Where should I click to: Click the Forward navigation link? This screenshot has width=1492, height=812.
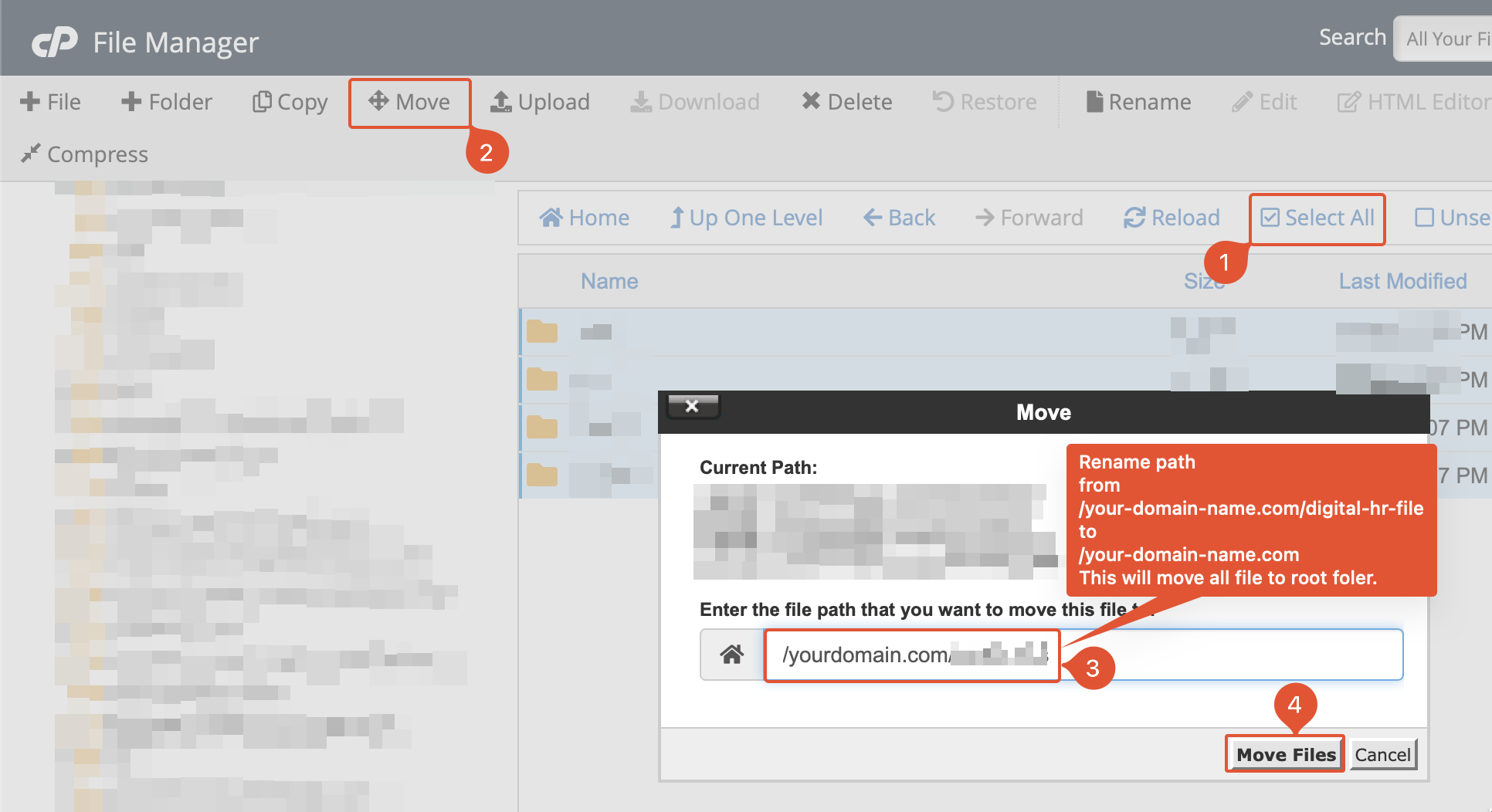point(1029,218)
